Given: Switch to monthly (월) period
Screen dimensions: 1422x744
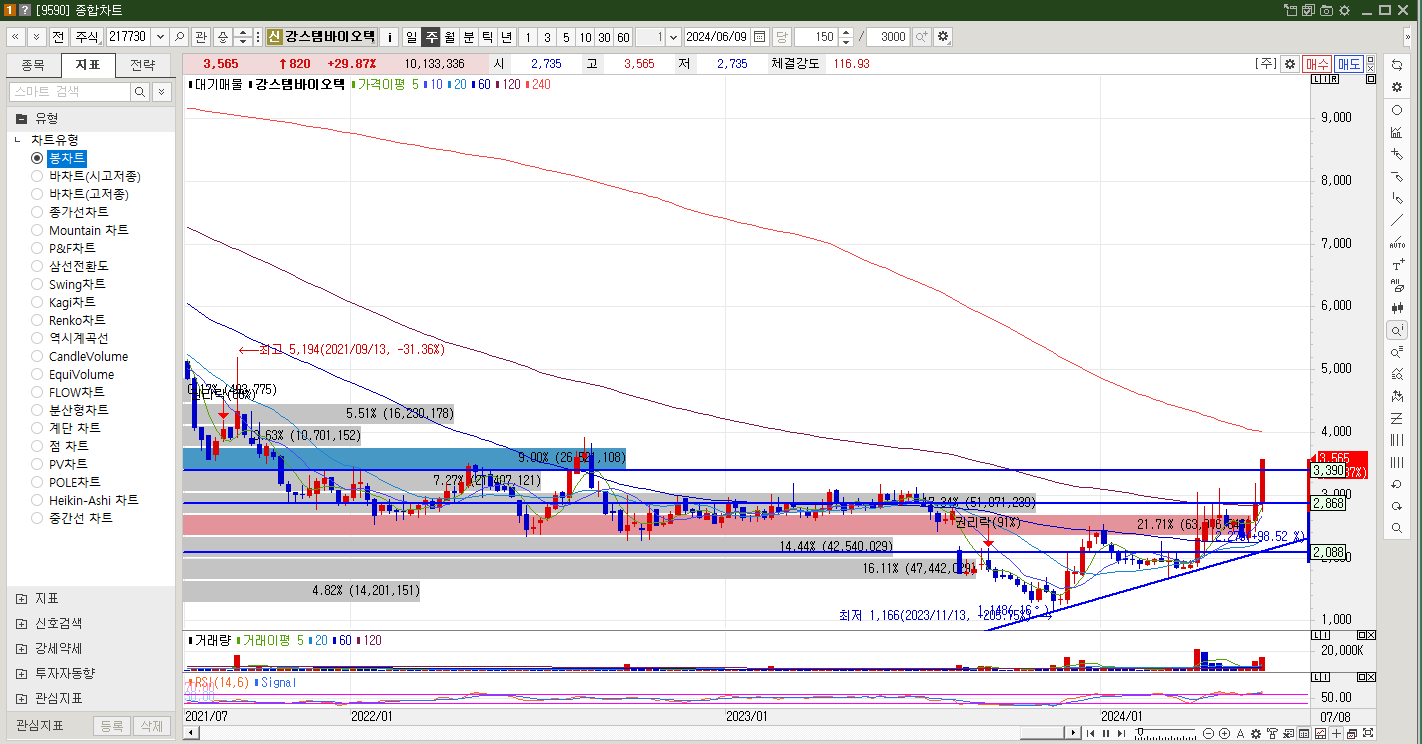Looking at the screenshot, I should [450, 36].
